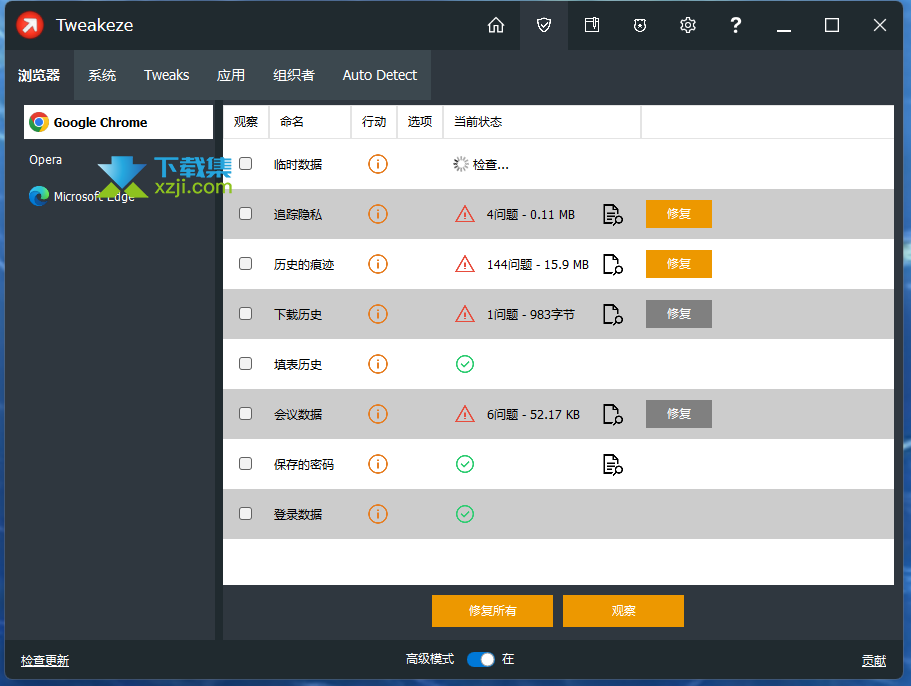Screen dimensions: 911x686
Task: Click 修复 button for 追踪隐私
Action: click(x=679, y=214)
